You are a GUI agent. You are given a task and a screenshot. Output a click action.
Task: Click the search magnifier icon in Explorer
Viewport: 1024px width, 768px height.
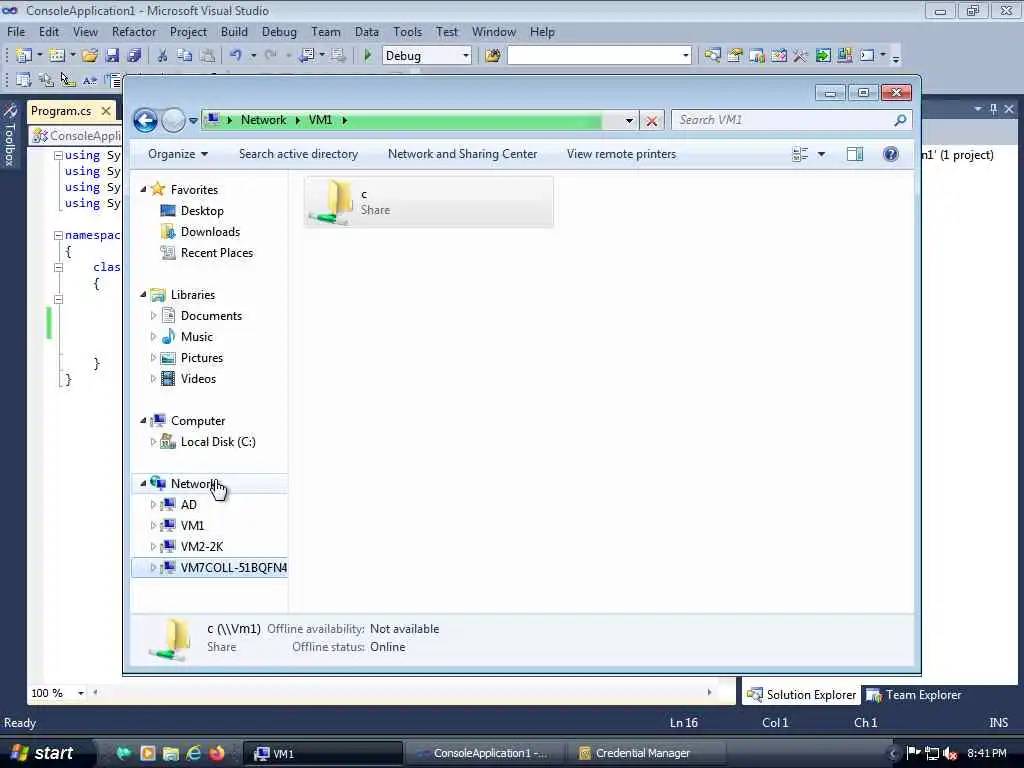(x=900, y=120)
